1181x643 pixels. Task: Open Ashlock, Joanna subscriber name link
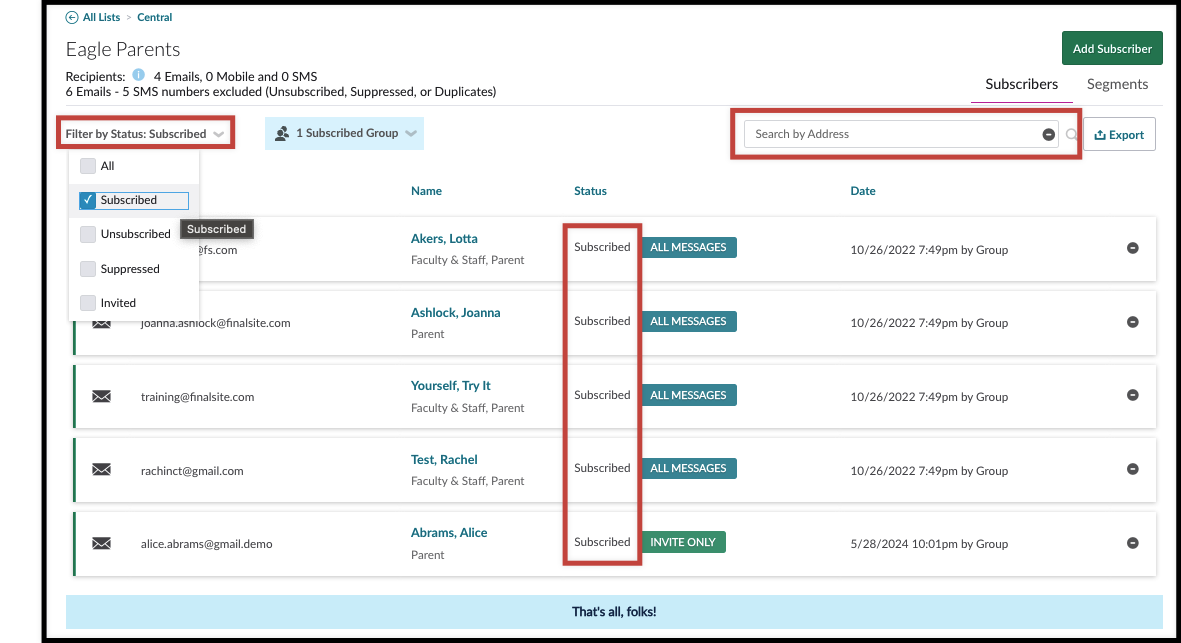click(x=455, y=312)
